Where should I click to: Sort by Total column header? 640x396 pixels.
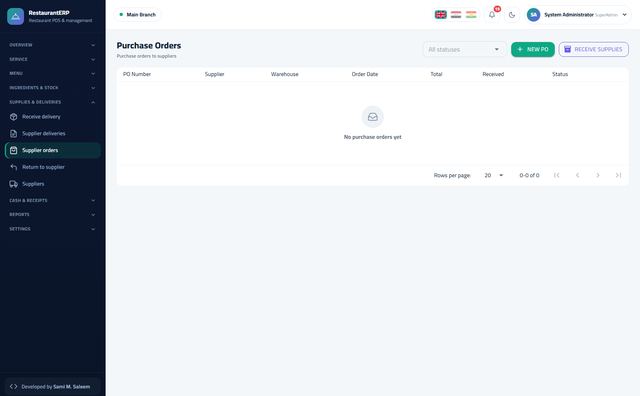[436, 74]
